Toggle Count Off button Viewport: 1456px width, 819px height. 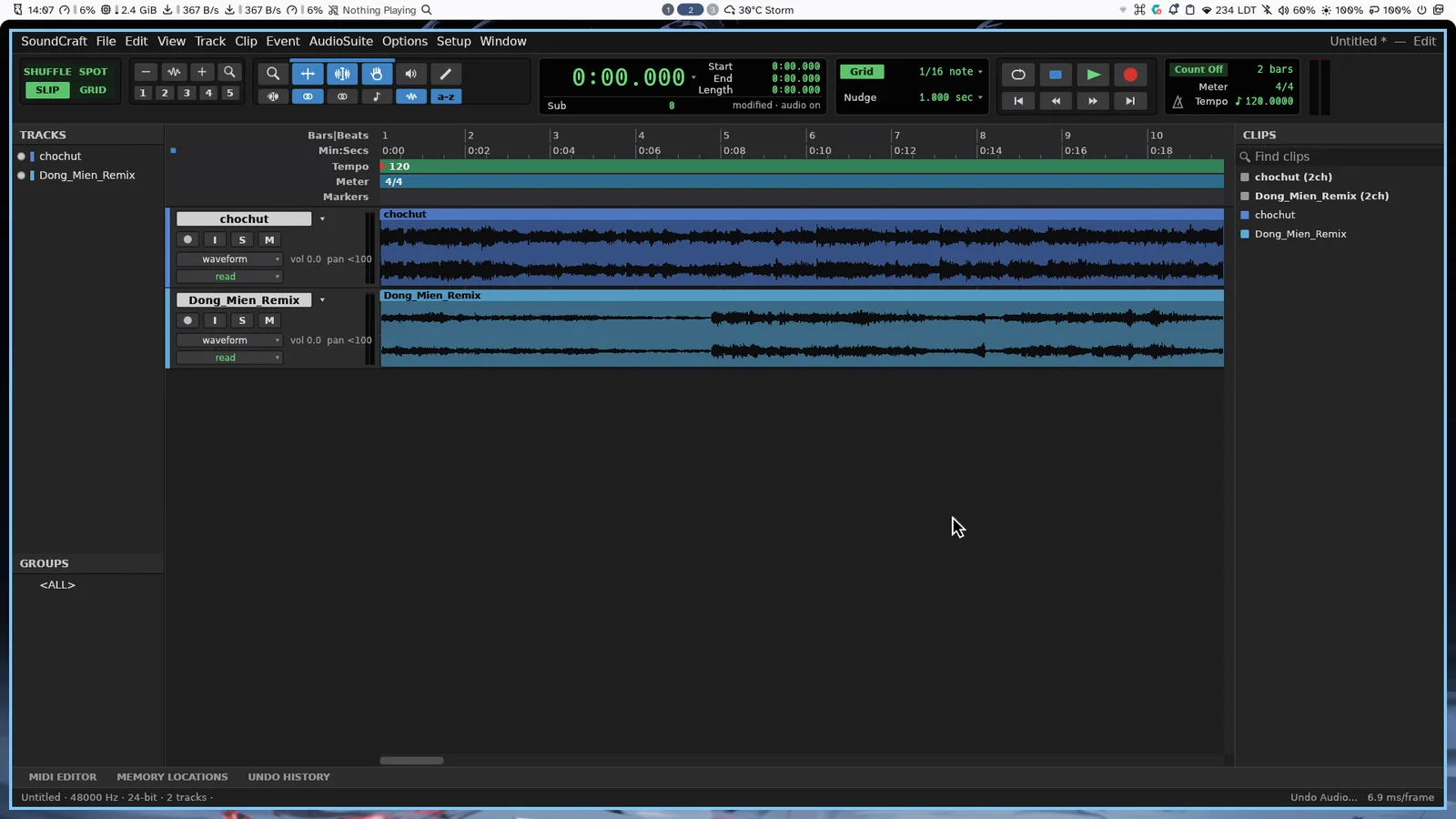coord(1198,69)
